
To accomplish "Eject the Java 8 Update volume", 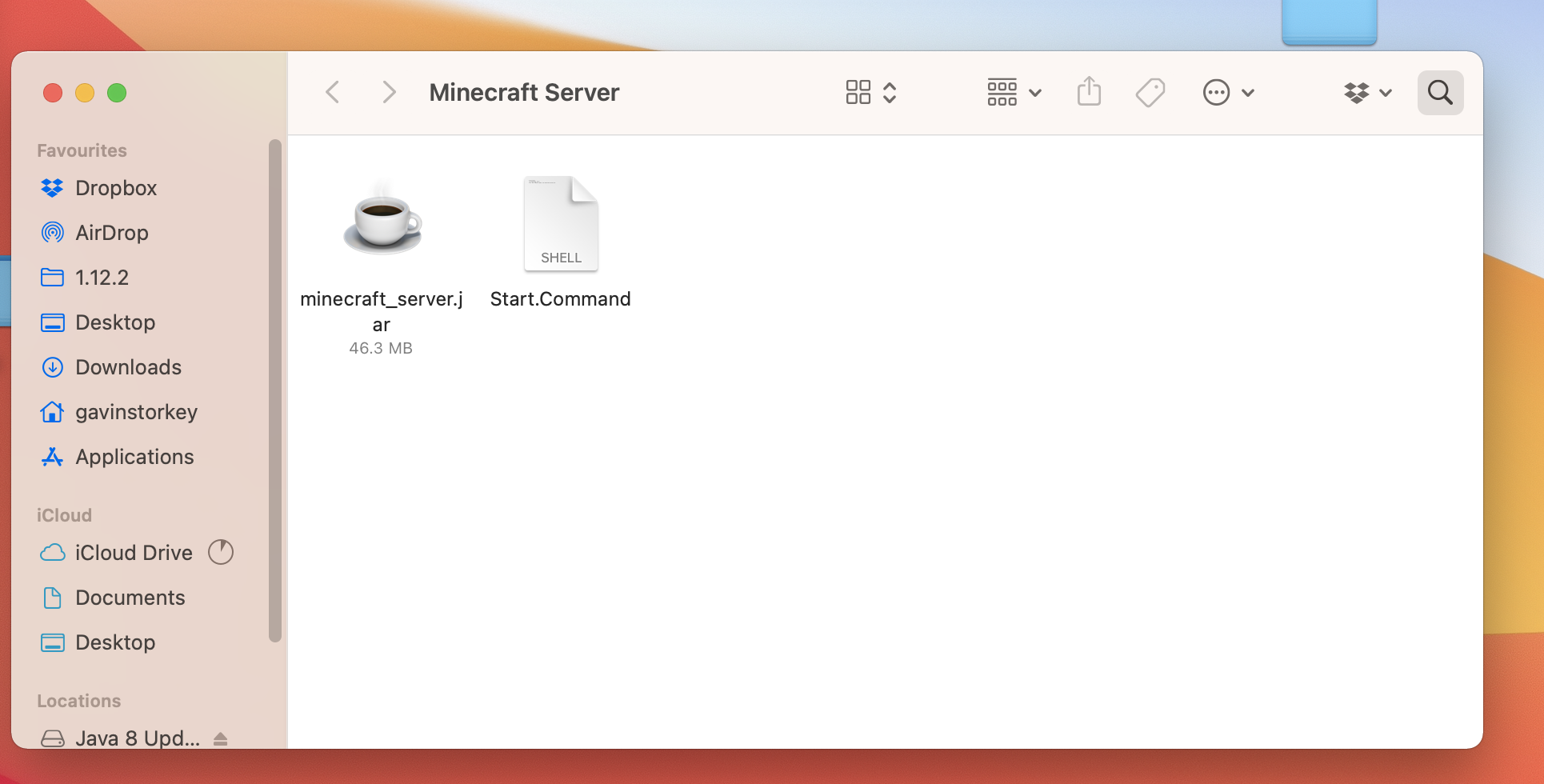I will point(221,739).
